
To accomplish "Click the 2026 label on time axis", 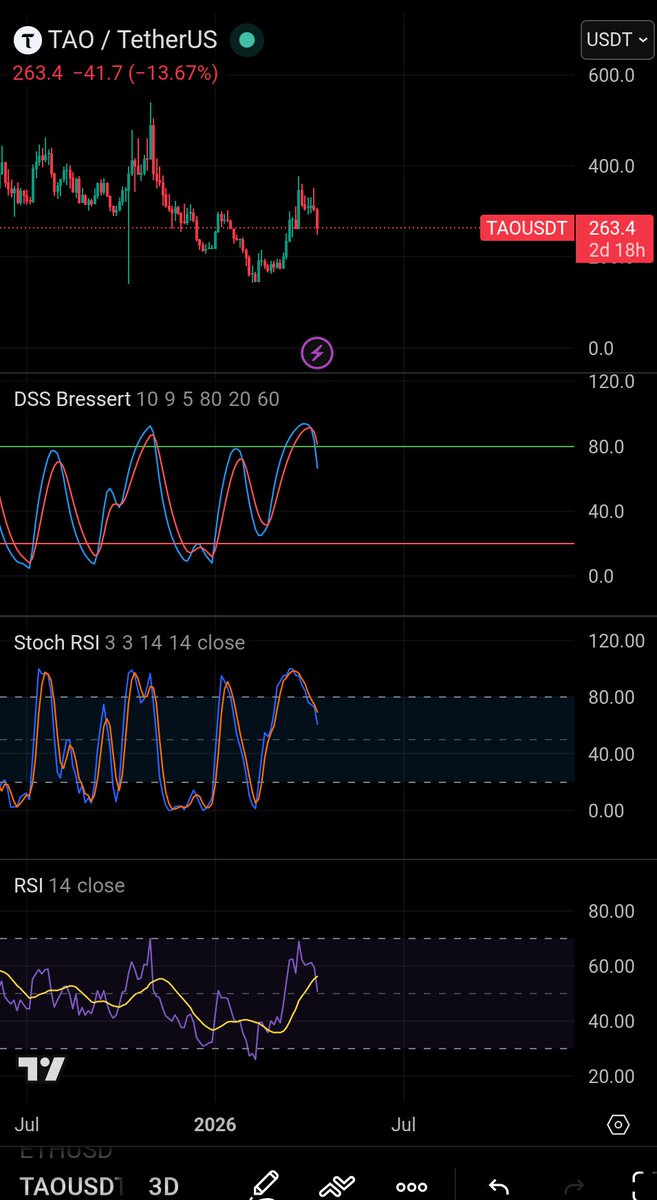I will 215,1125.
